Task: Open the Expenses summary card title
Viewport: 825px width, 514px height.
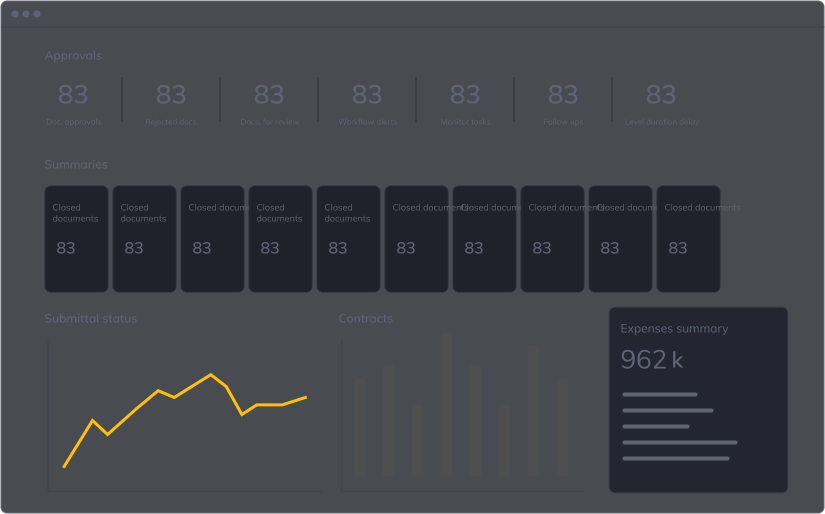Action: [x=674, y=329]
